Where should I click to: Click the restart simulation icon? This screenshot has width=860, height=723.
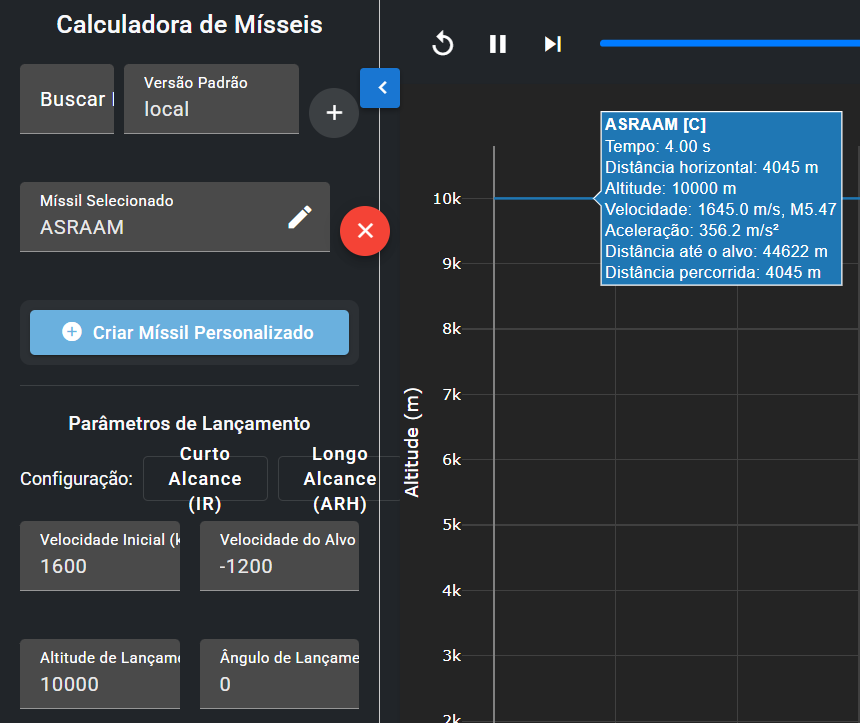click(443, 44)
